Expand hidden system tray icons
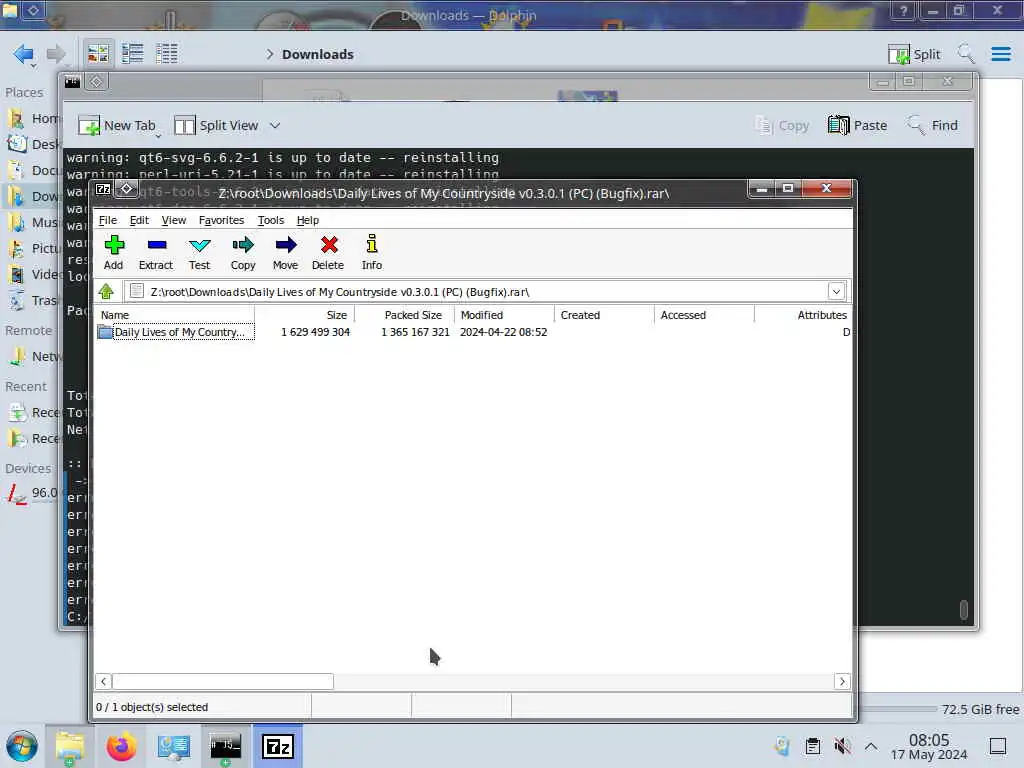Image resolution: width=1024 pixels, height=768 pixels. tap(871, 746)
